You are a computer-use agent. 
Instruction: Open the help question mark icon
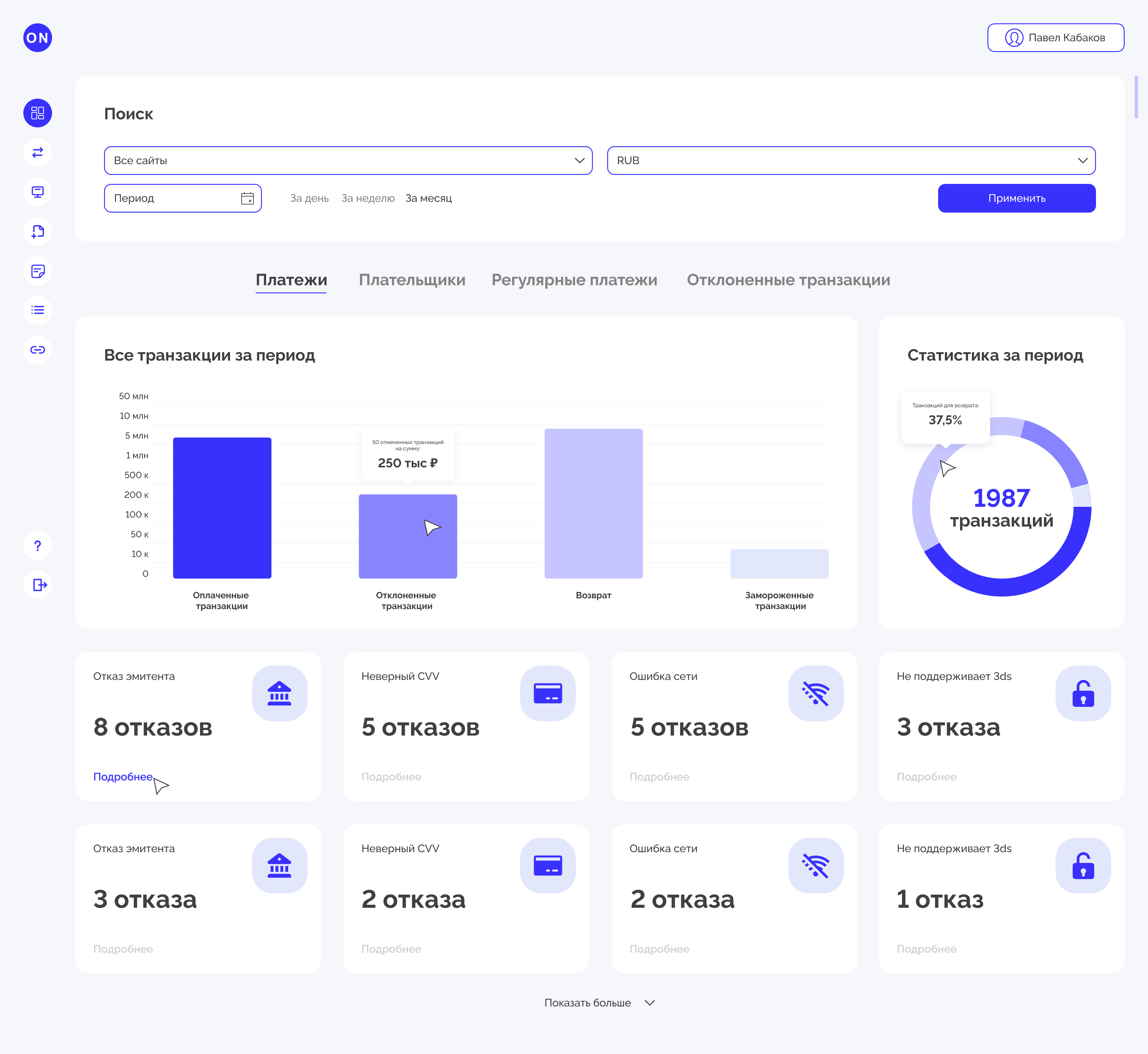38,546
